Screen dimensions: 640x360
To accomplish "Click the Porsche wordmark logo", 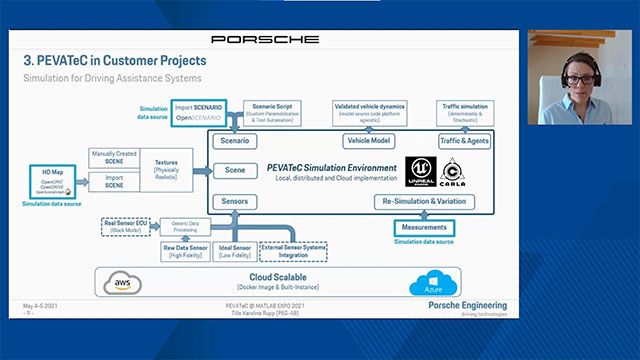I will 265,39.
